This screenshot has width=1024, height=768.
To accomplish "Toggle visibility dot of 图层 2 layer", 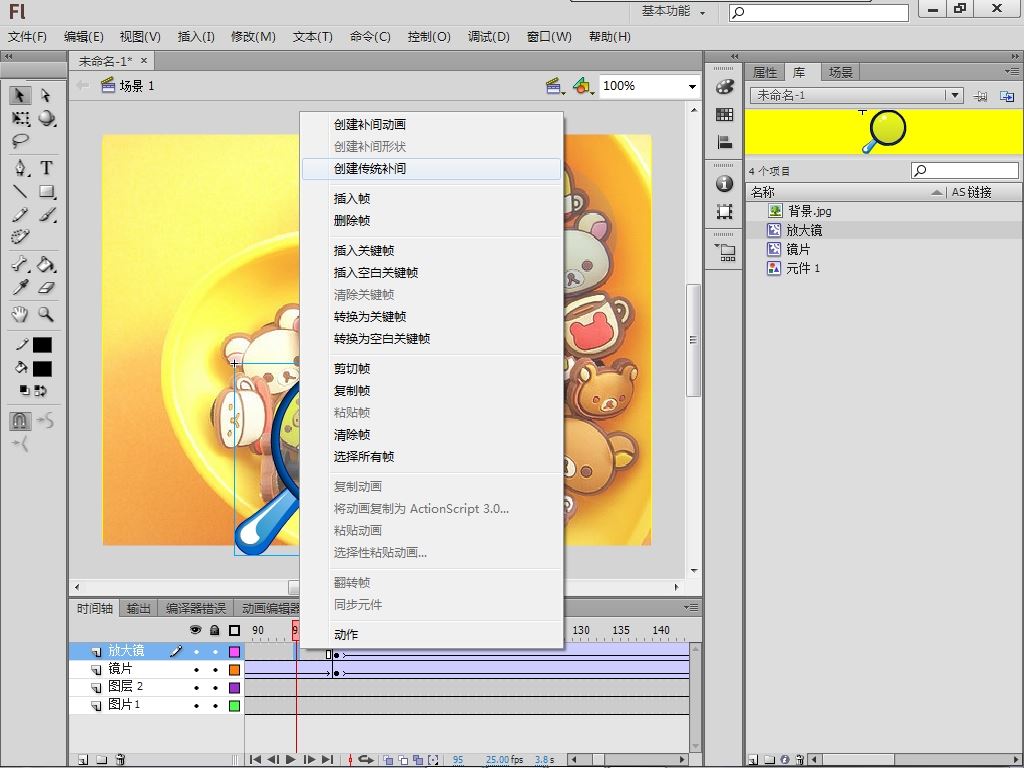I will point(196,688).
